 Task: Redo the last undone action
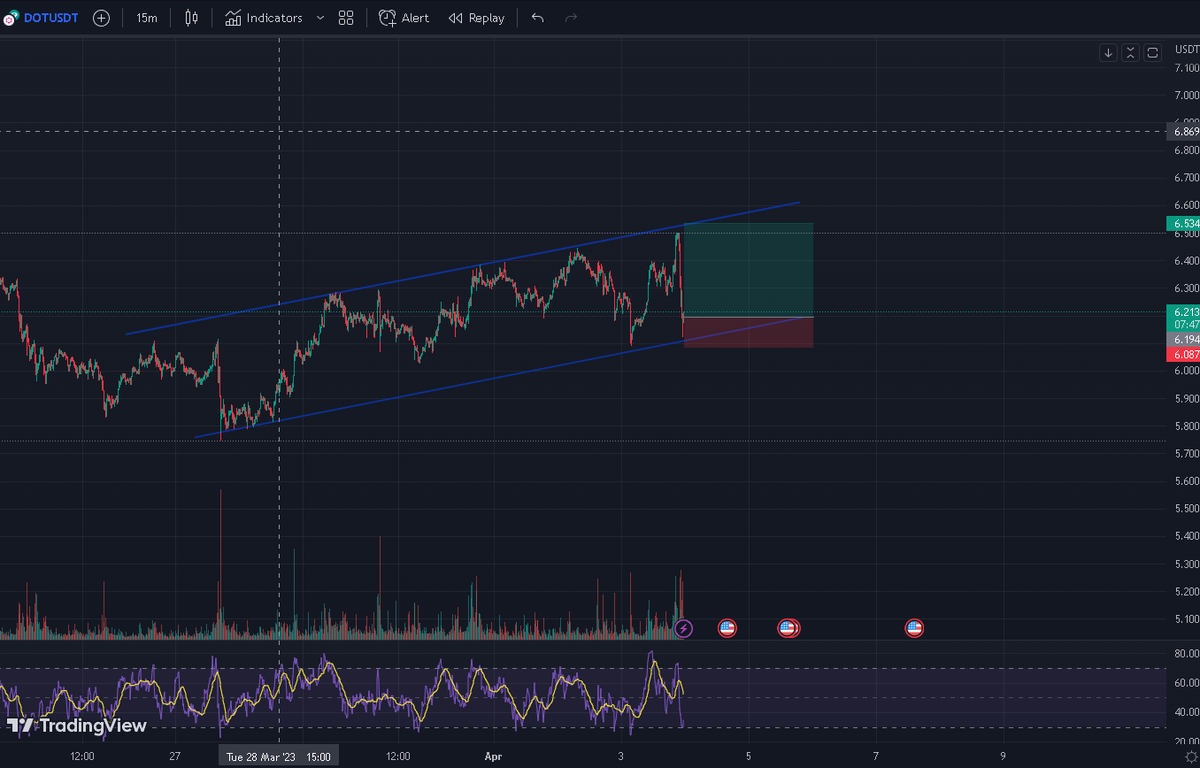pos(571,18)
